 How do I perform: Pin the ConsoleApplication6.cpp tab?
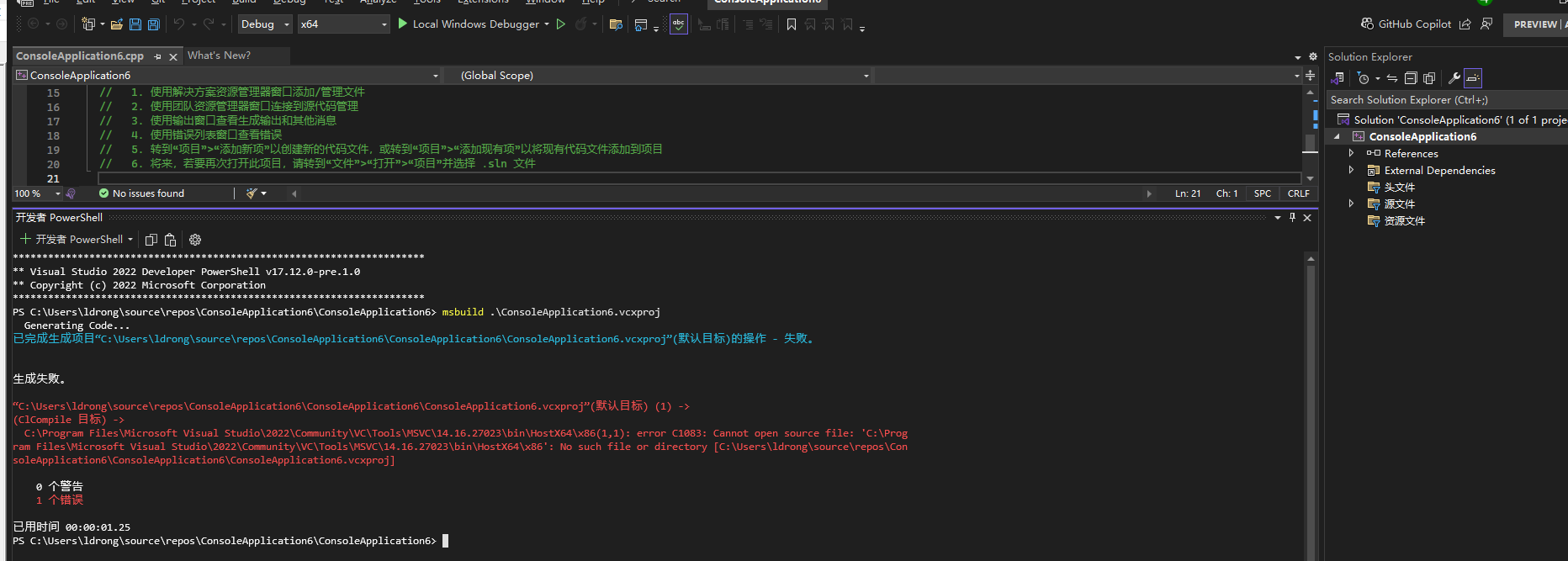[157, 56]
